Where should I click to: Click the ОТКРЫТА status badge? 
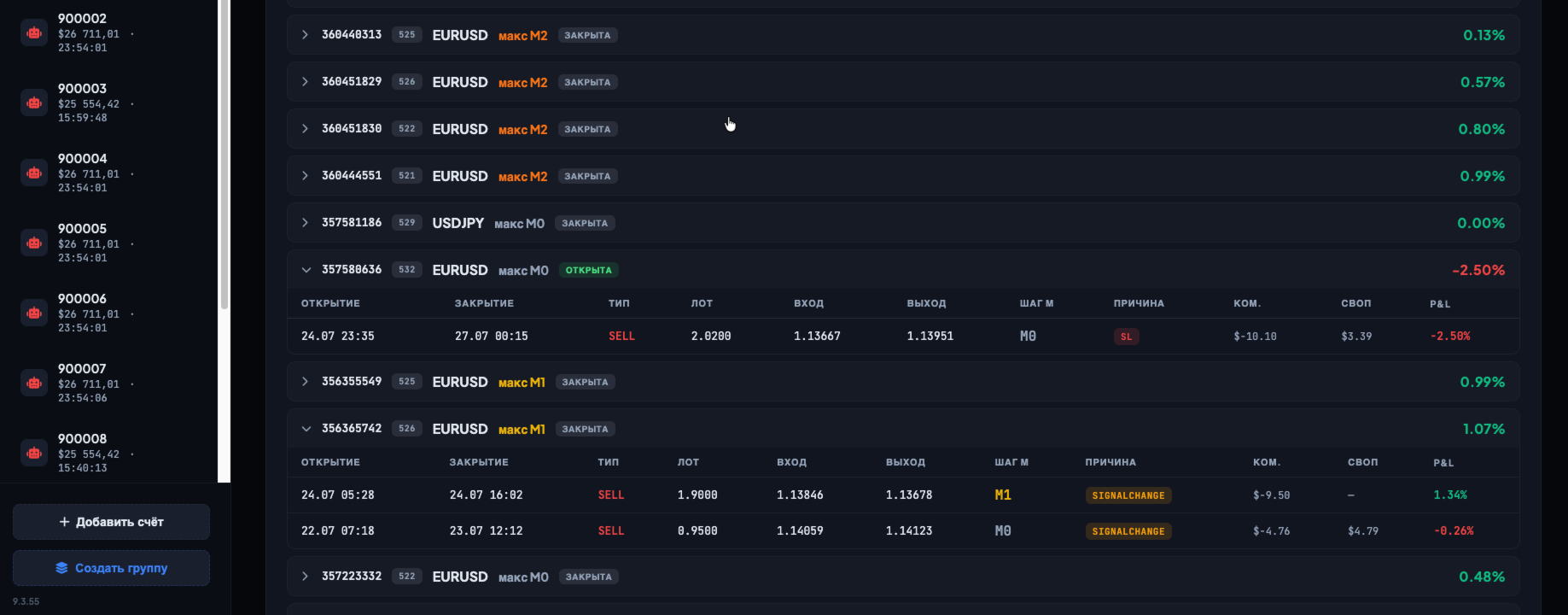[589, 270]
